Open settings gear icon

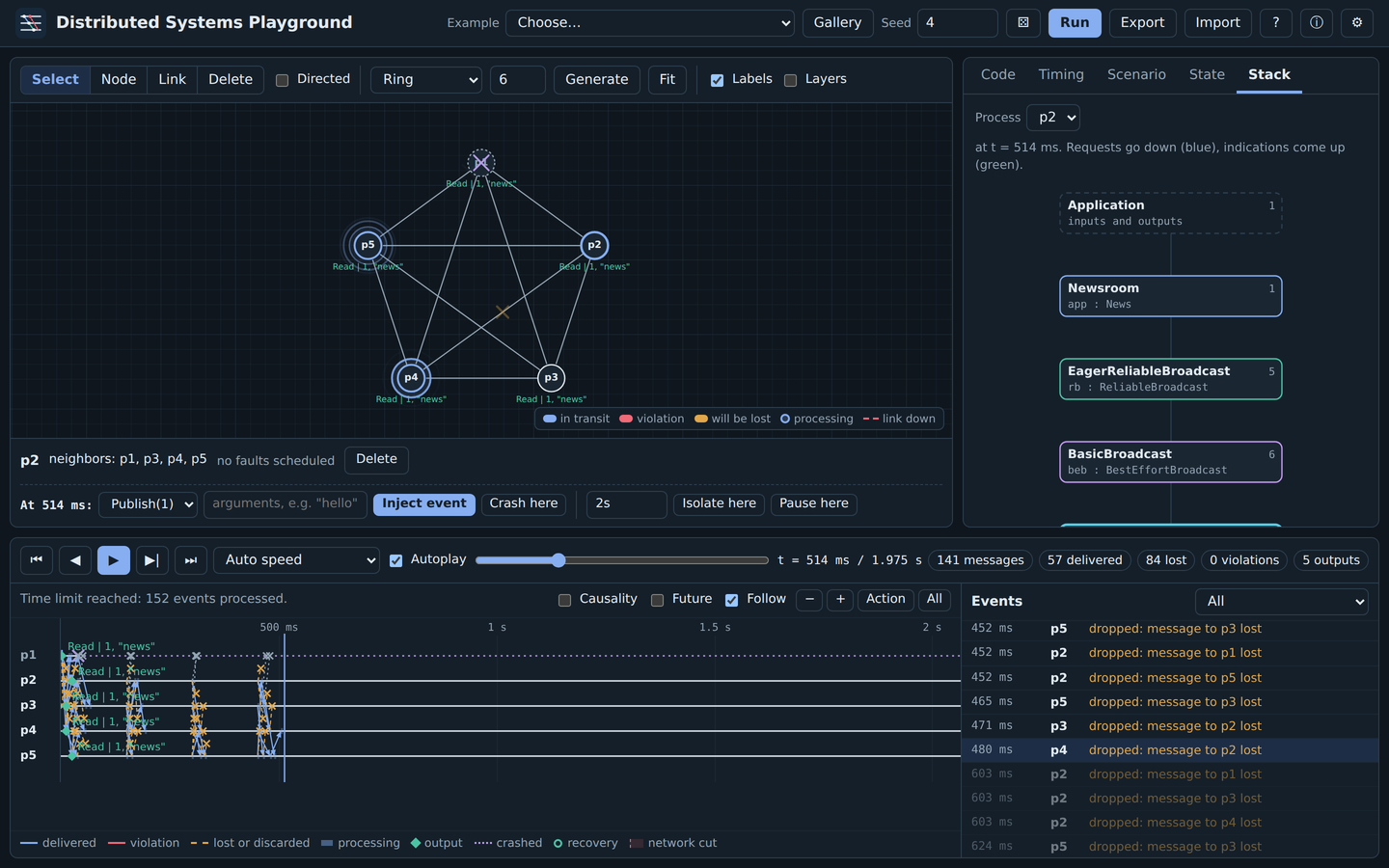[1357, 22]
